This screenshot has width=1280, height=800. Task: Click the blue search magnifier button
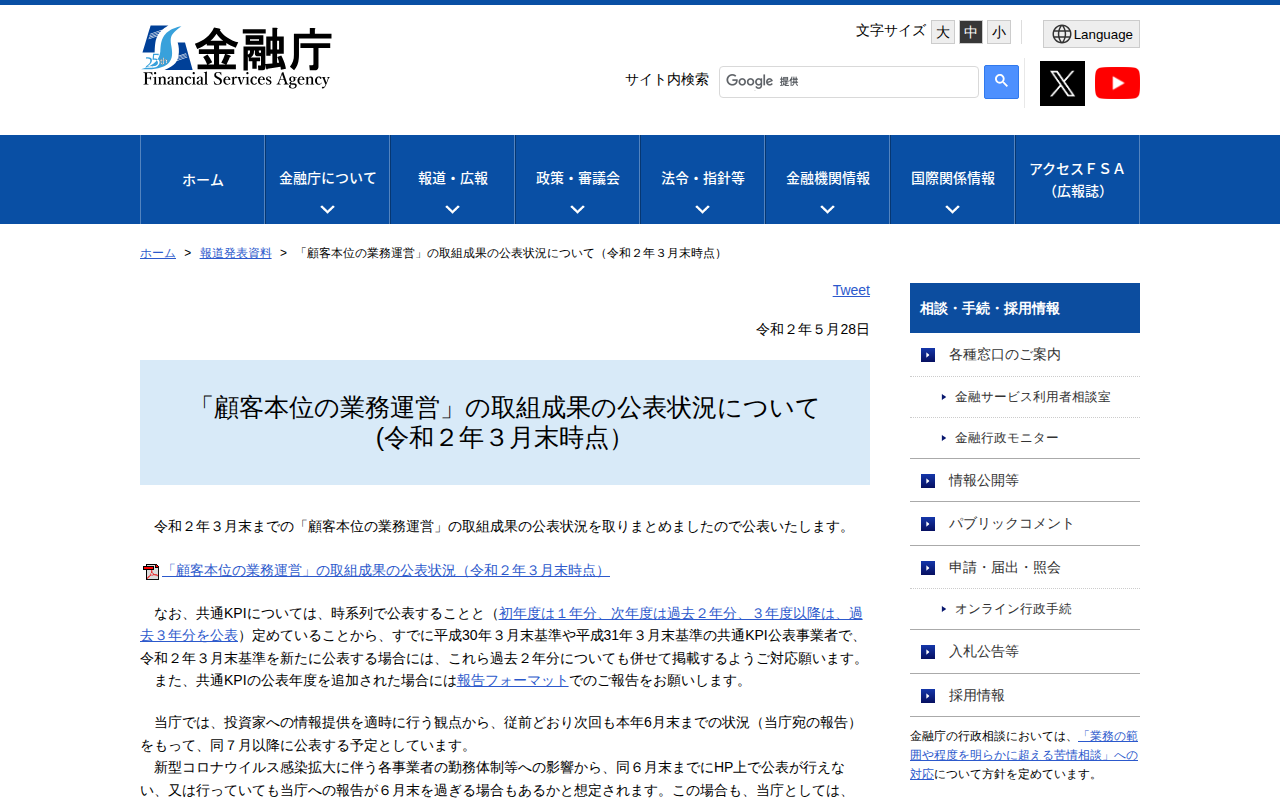1000,81
